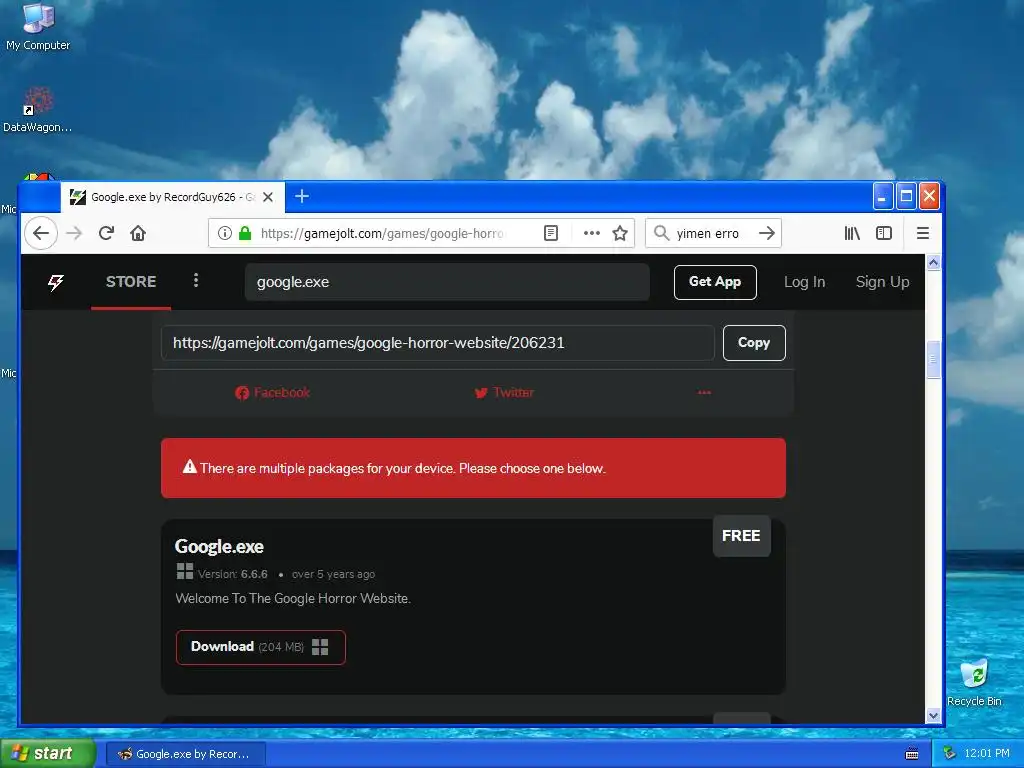1024x768 pixels.
Task: Copy the game URL with Copy button
Action: [x=754, y=343]
